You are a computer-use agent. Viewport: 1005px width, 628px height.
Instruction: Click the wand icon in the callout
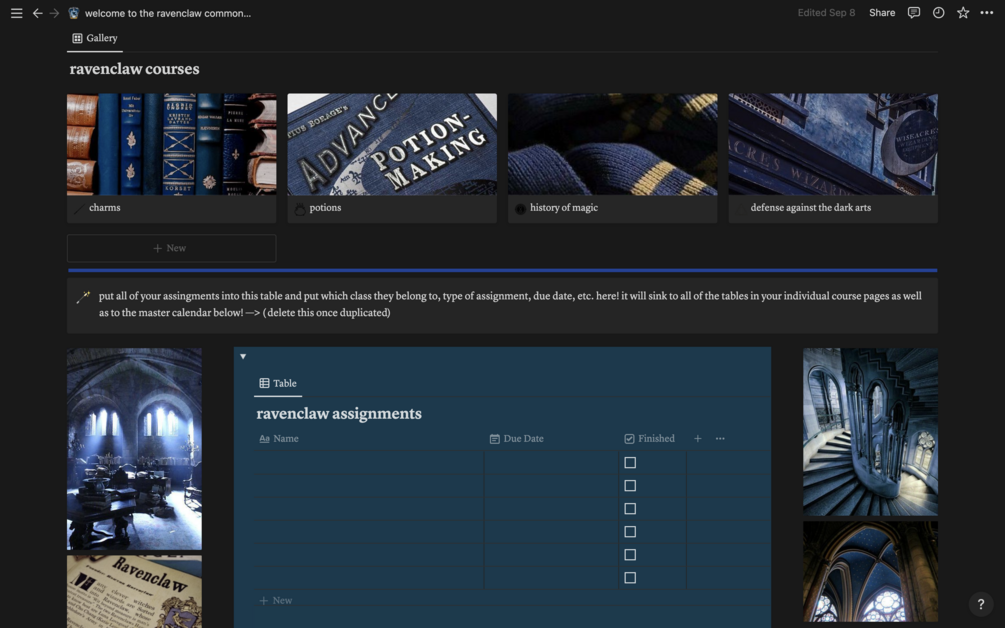(83, 297)
